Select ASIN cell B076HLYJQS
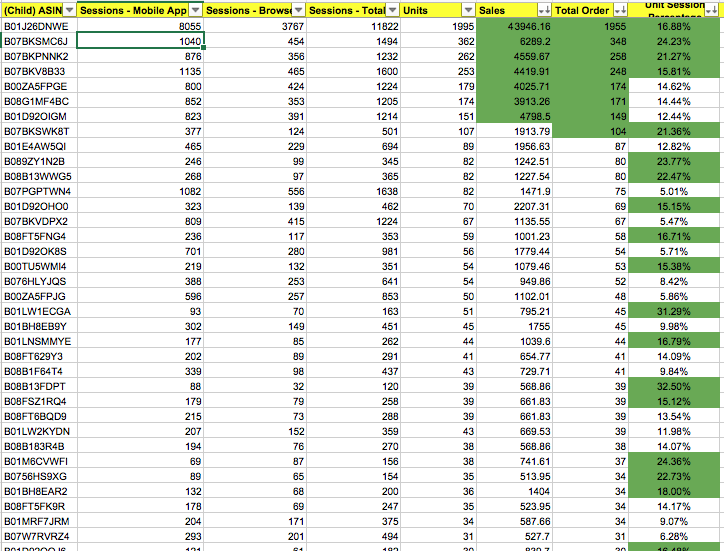The image size is (724, 551). pyautogui.click(x=39, y=282)
